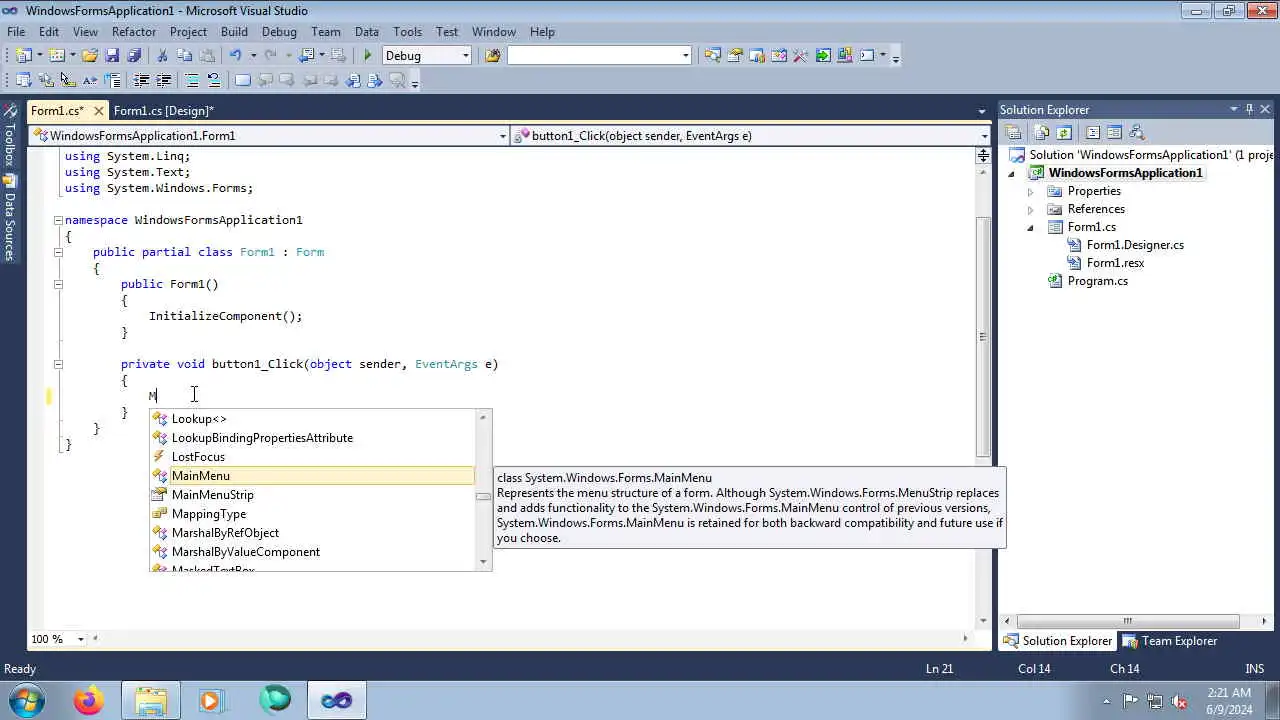Image resolution: width=1280 pixels, height=720 pixels.
Task: Click the Increase Indent icon
Action: [x=163, y=80]
